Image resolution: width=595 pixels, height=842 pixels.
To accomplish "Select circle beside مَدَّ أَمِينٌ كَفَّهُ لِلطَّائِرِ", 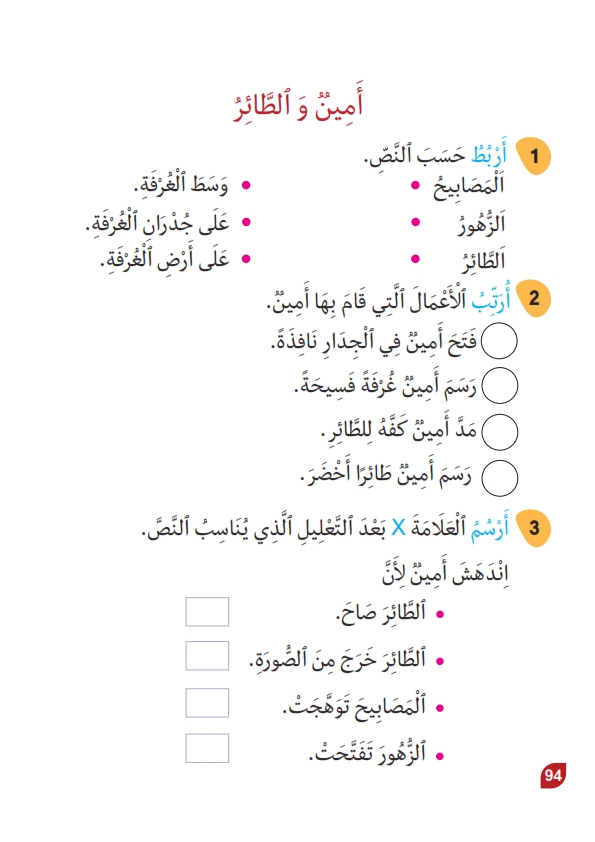I will (499, 432).
